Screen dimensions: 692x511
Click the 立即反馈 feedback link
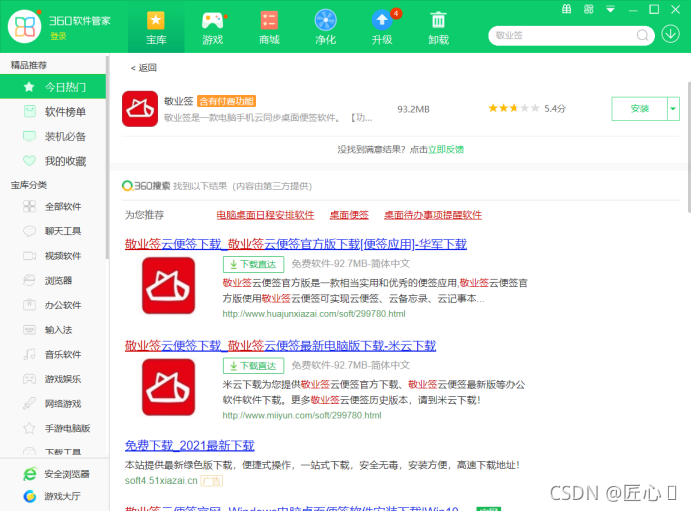click(x=446, y=149)
